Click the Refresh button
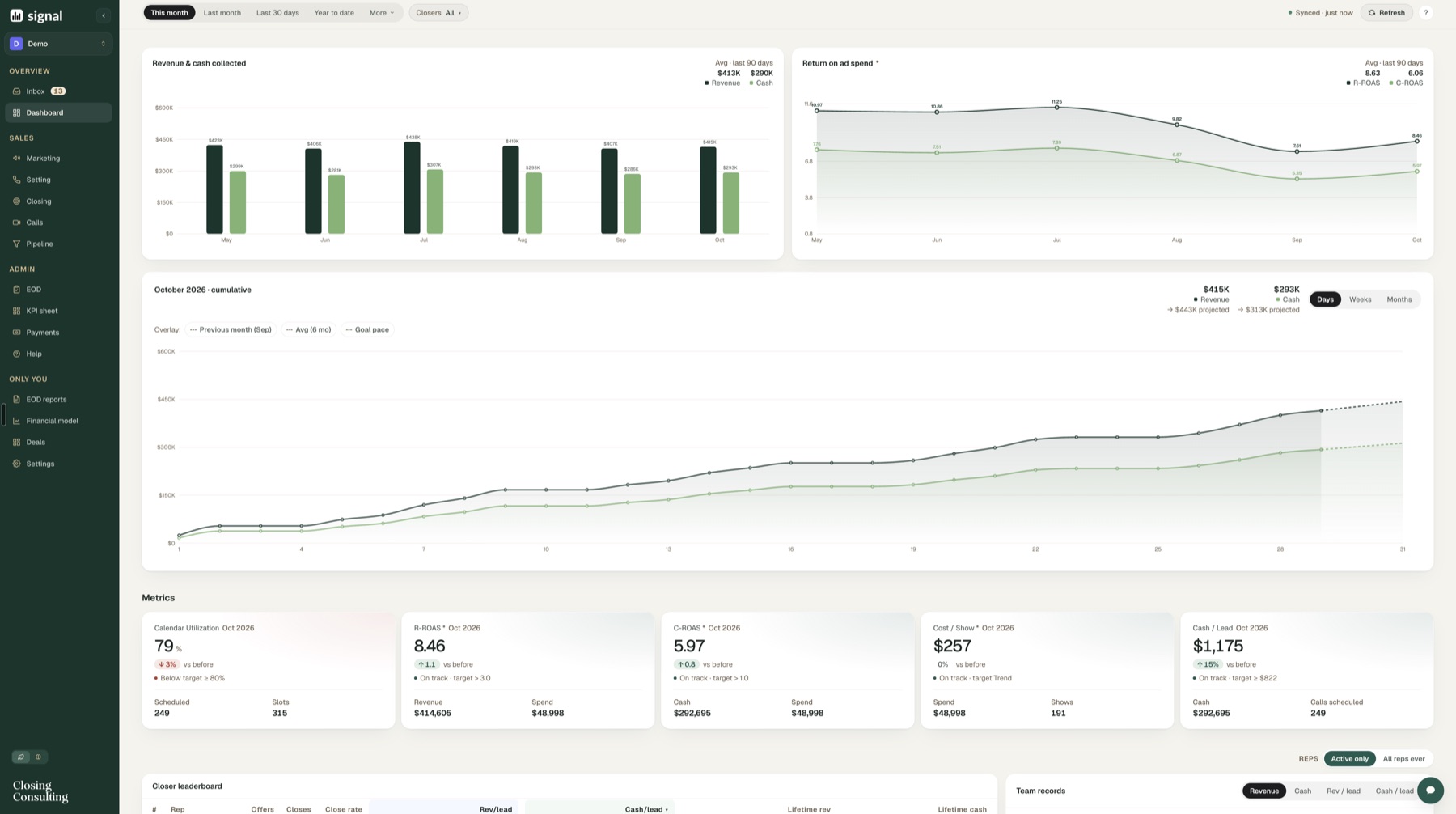This screenshot has width=1456, height=814. pos(1386,13)
